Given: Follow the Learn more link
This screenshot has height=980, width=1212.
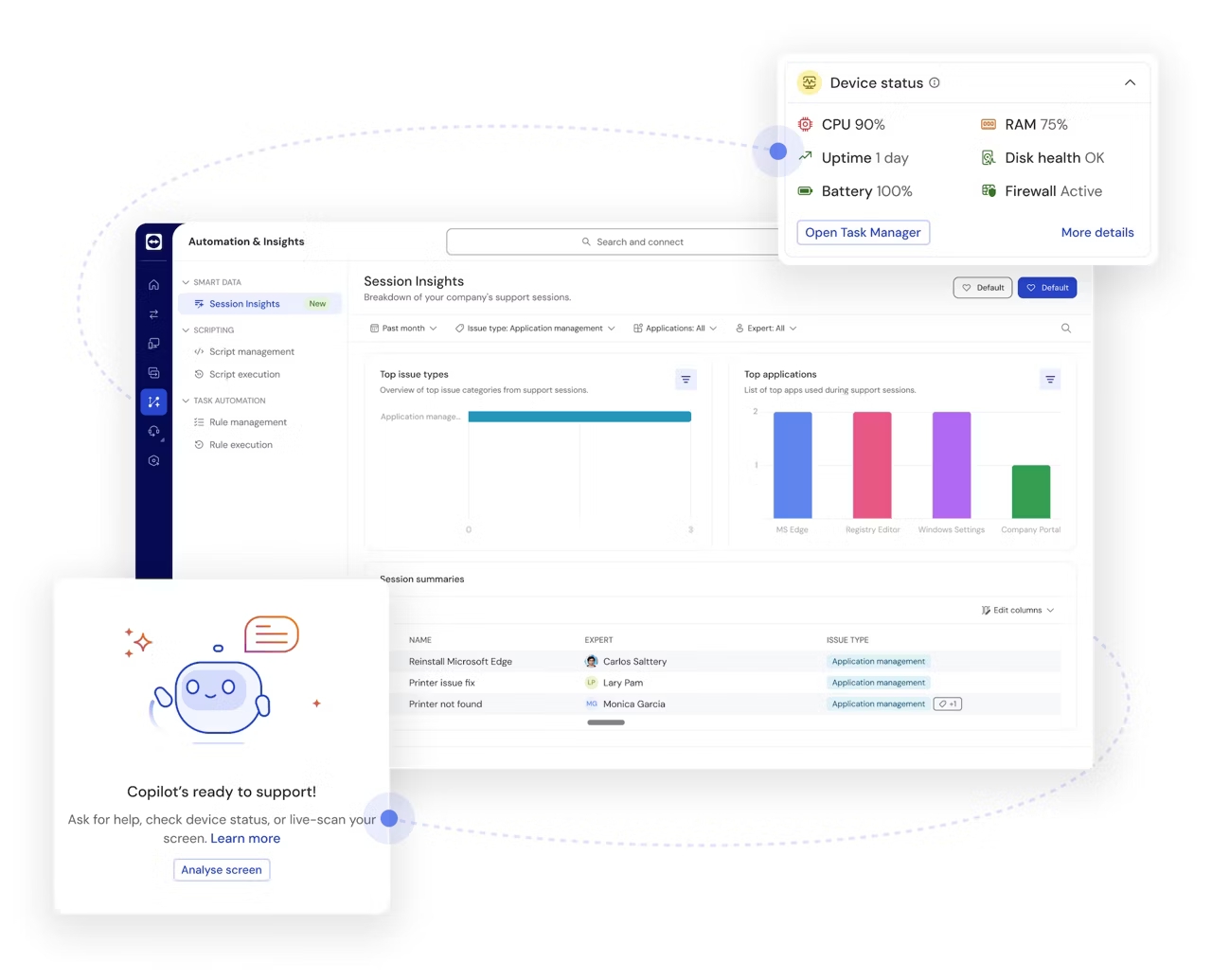Looking at the screenshot, I should 245,839.
